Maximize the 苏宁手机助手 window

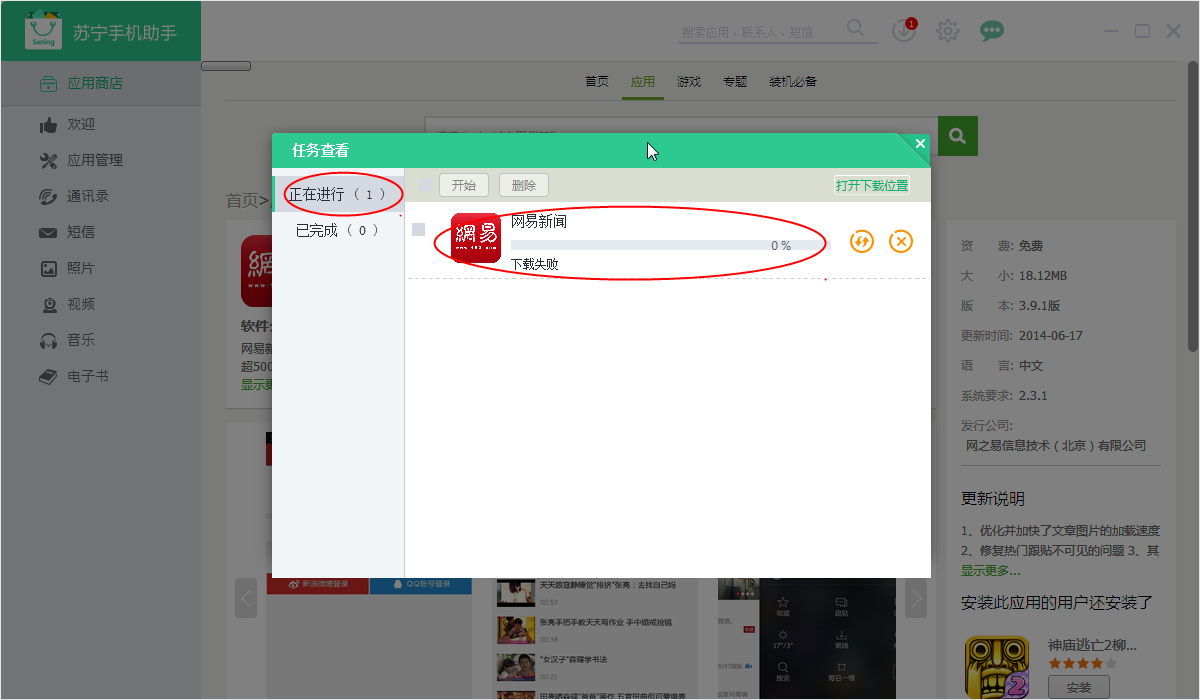point(1142,32)
